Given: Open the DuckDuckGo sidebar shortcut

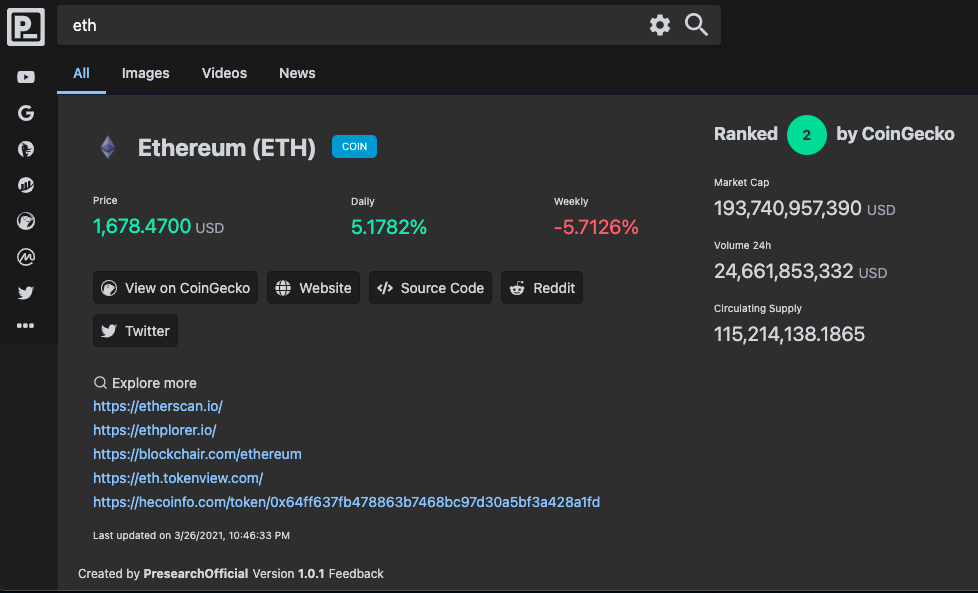Looking at the screenshot, I should 26,149.
